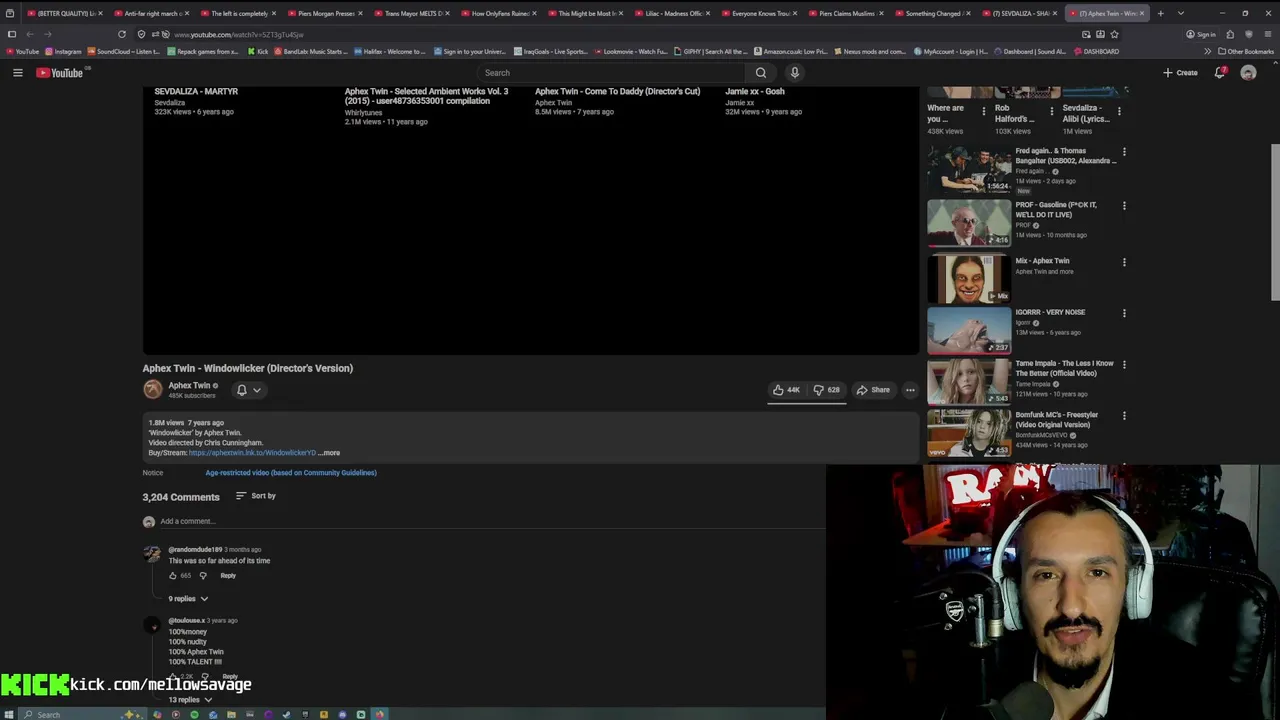Open the IGORRR - VERY NOISE title
Screen dimensions: 1280x720
pos(1050,312)
